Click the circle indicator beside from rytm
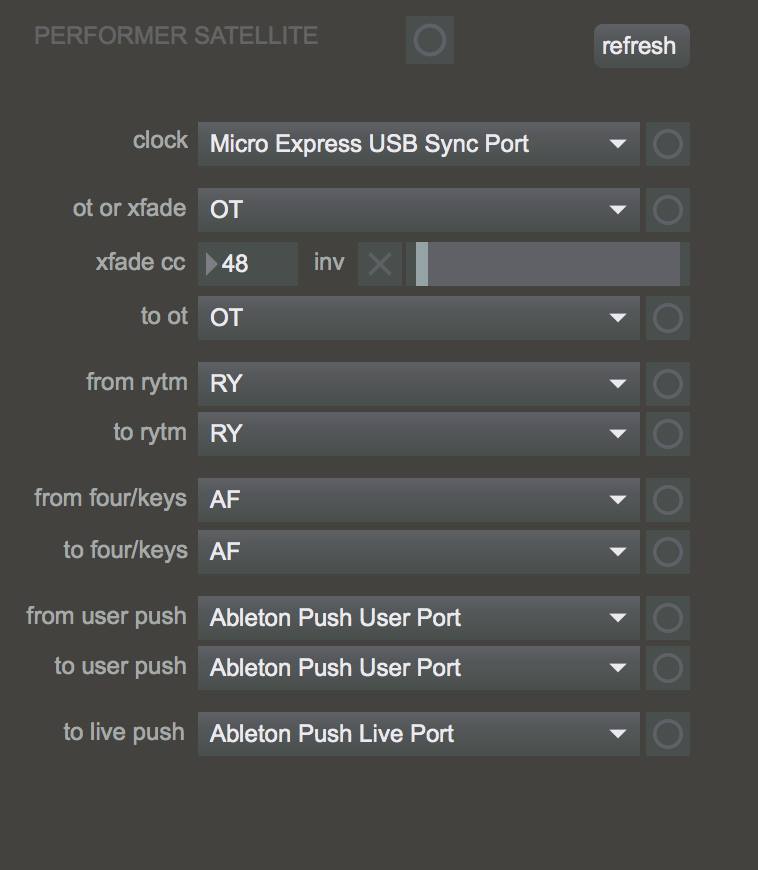Image resolution: width=758 pixels, height=870 pixels. [667, 384]
